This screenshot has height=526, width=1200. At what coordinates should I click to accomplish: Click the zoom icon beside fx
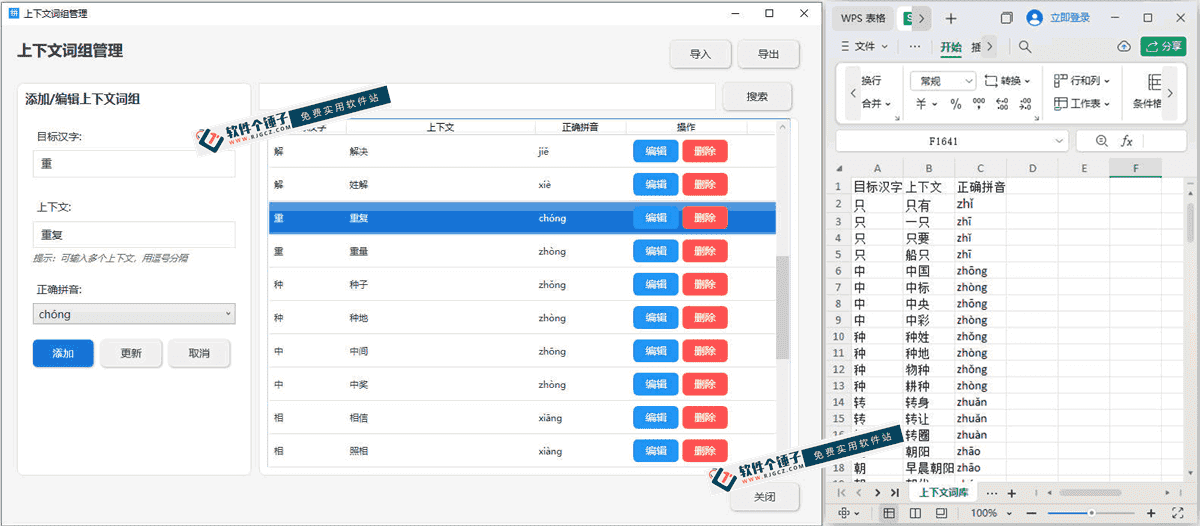(1102, 141)
